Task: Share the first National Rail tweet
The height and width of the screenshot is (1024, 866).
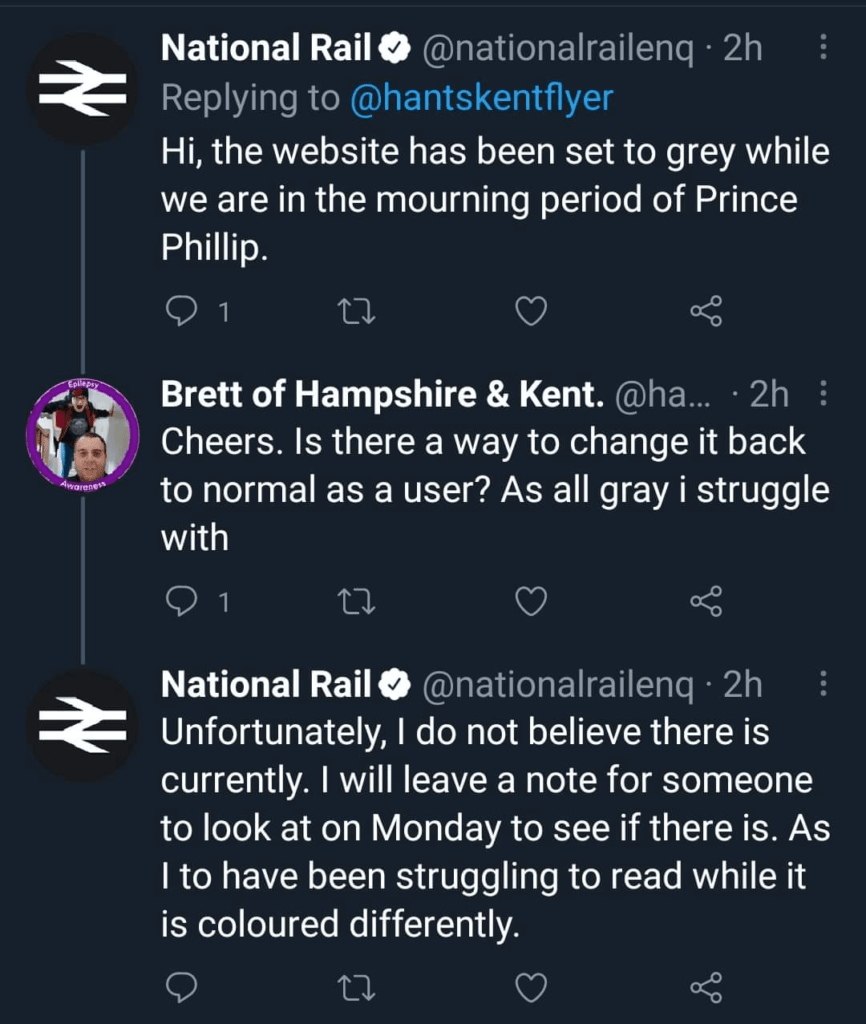Action: 706,313
